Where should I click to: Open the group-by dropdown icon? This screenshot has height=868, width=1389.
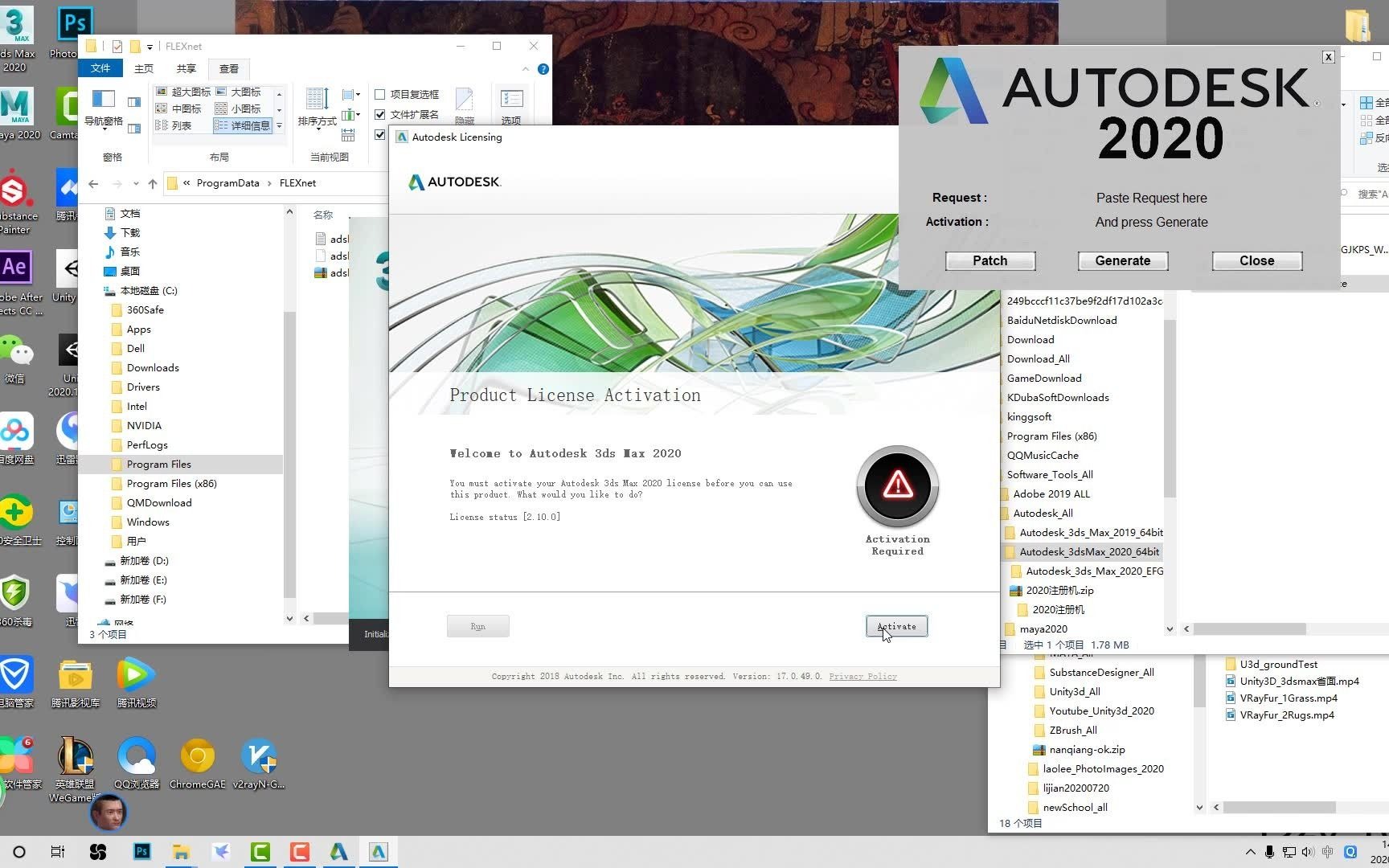pos(350,95)
